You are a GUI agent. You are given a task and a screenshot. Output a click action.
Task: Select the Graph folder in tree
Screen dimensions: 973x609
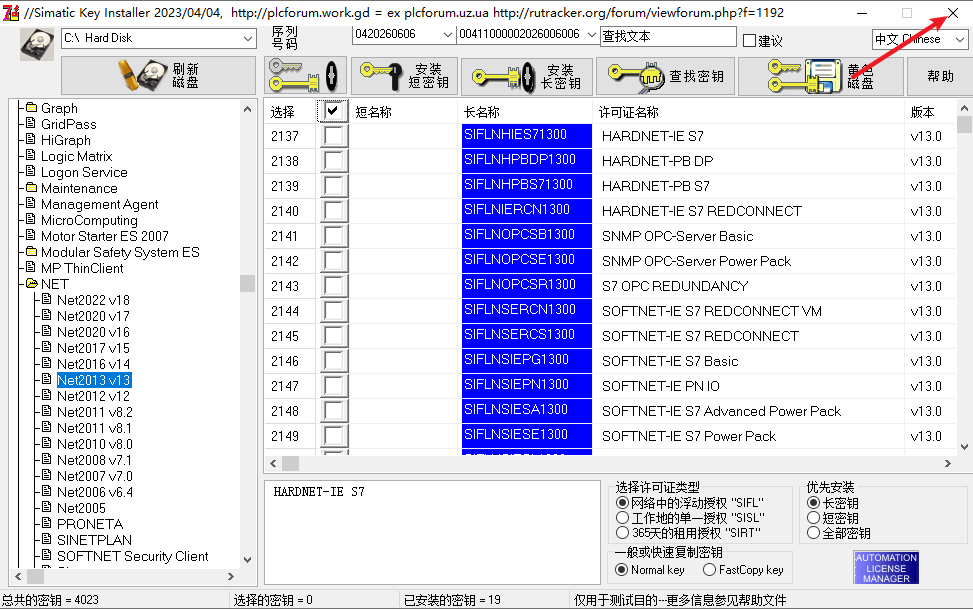click(59, 108)
